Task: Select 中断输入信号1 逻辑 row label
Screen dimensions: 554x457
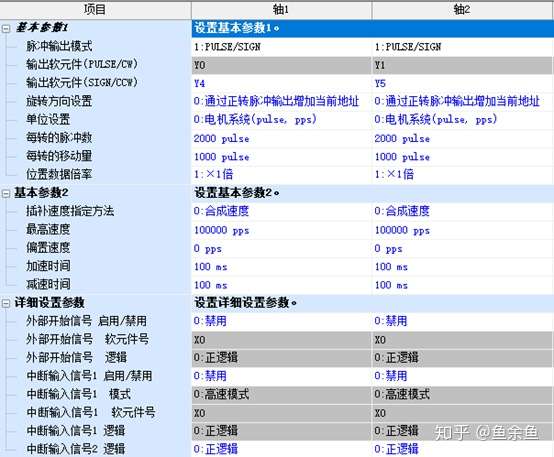Action: coord(76,431)
